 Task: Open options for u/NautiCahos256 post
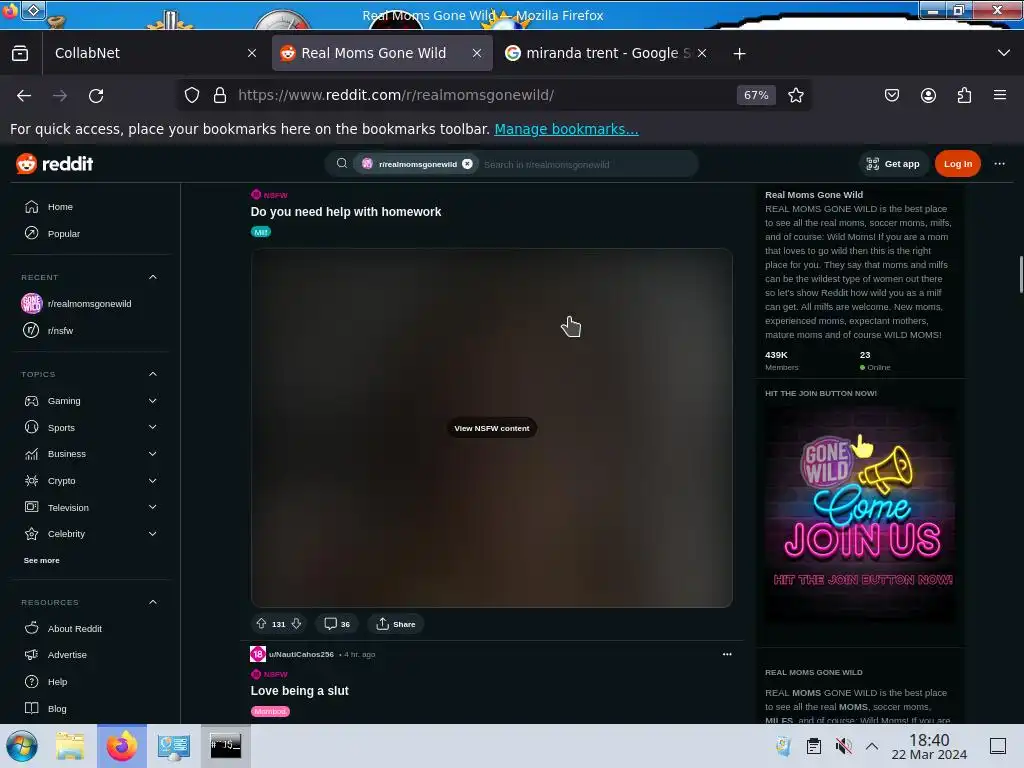pyautogui.click(x=727, y=654)
